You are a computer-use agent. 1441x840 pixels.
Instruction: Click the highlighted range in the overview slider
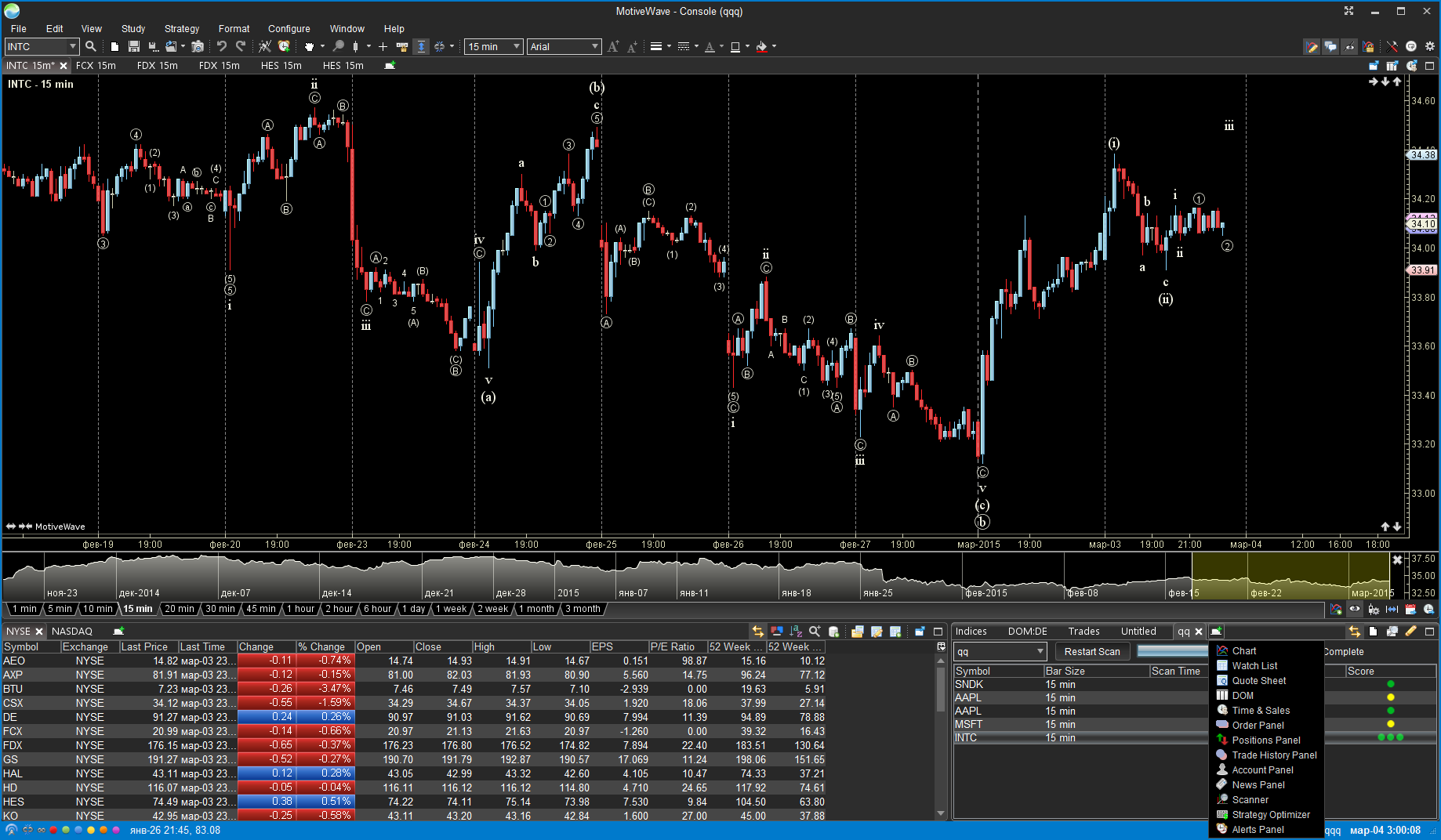(1290, 576)
